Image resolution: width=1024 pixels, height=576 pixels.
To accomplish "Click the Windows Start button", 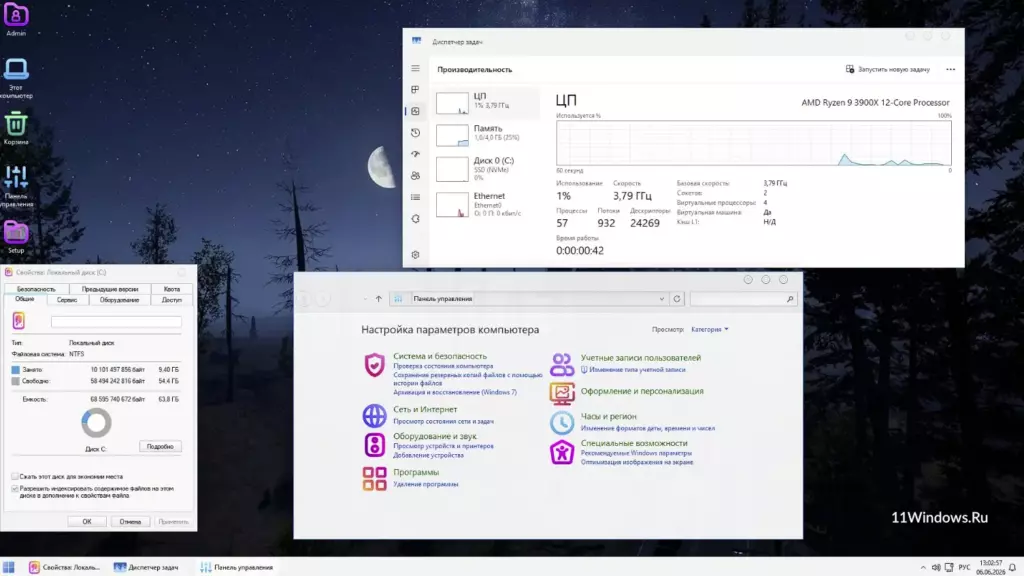I will [x=8, y=568].
